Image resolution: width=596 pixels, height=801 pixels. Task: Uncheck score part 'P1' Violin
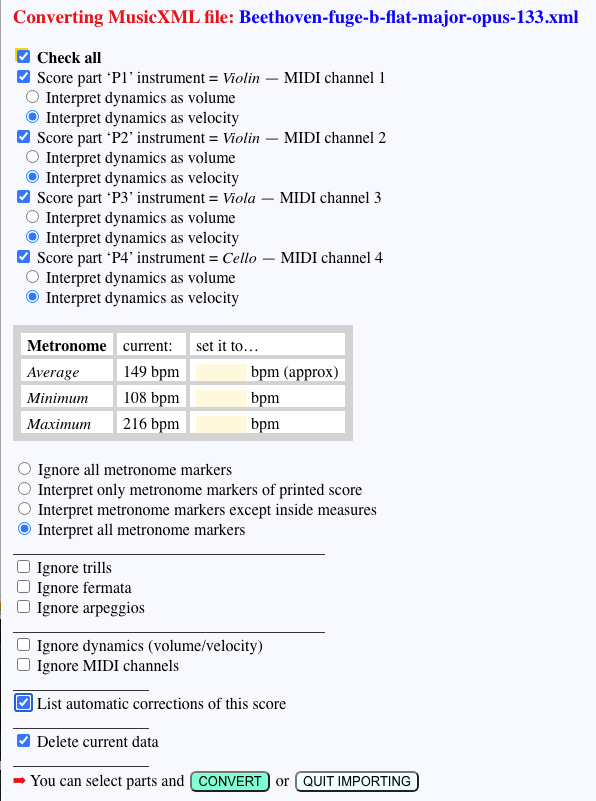click(22, 77)
